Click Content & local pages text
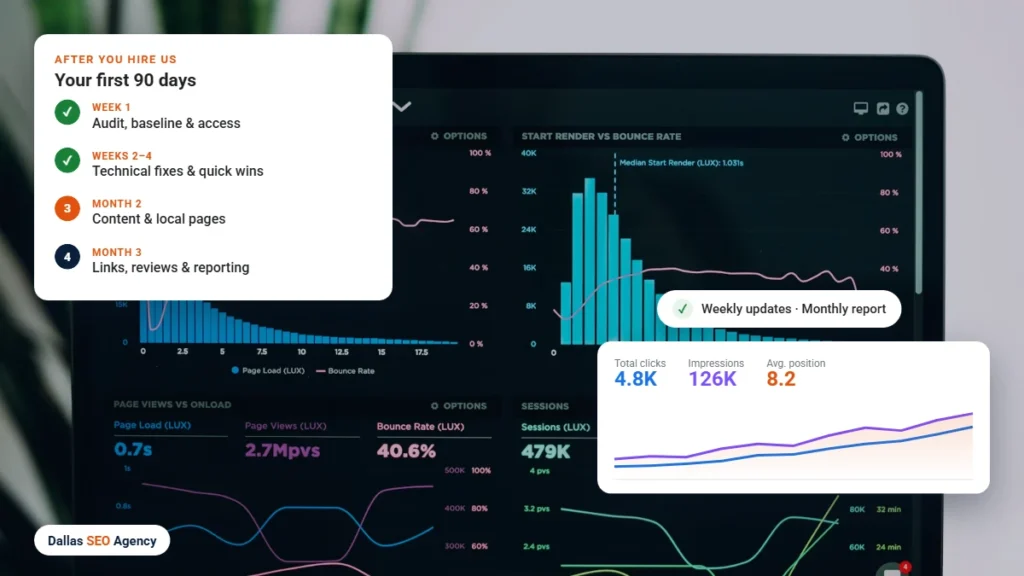 (159, 219)
